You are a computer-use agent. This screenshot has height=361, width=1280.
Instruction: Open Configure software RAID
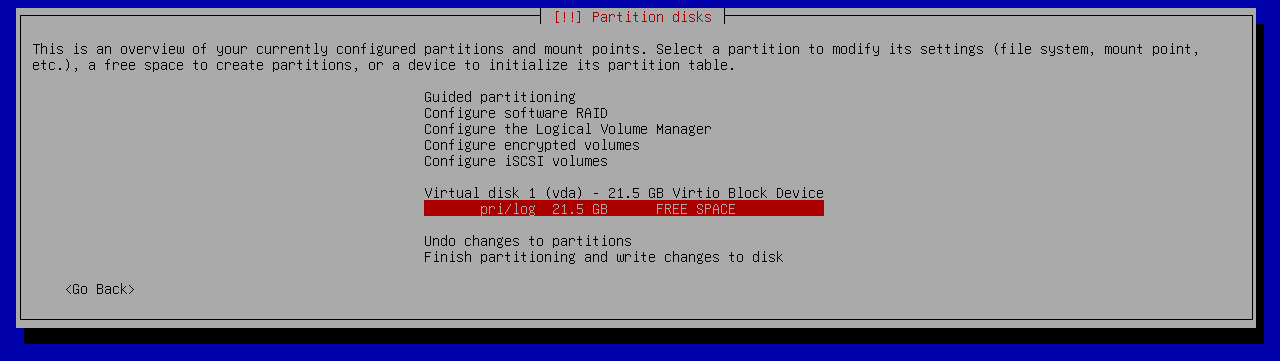tap(516, 113)
